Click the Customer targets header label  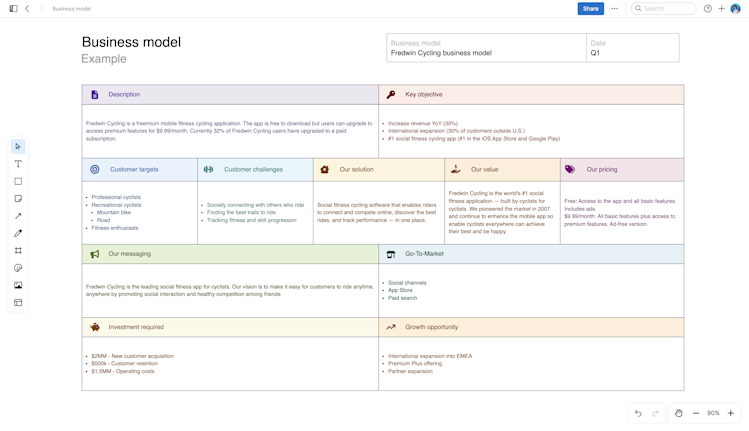[134, 170]
